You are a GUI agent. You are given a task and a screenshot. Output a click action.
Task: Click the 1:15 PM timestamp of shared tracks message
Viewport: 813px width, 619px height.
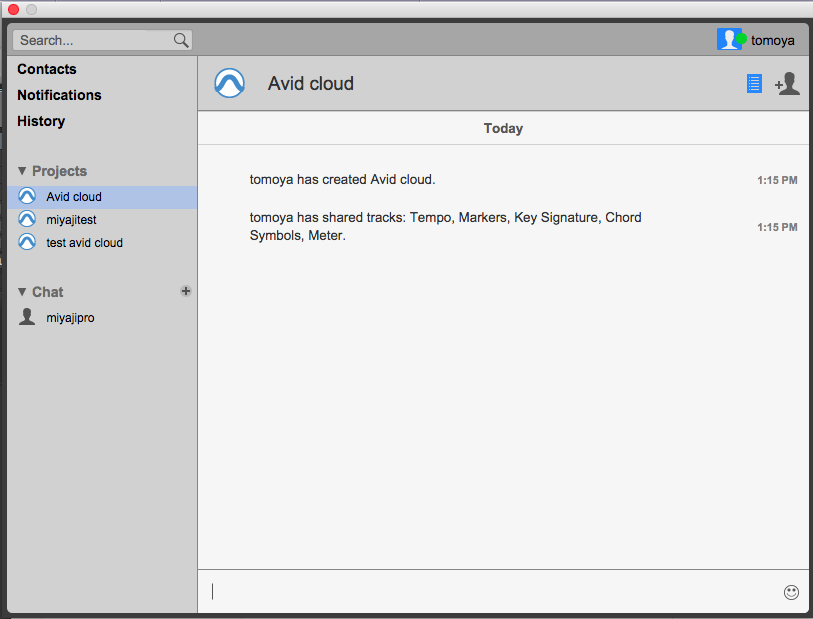click(777, 227)
